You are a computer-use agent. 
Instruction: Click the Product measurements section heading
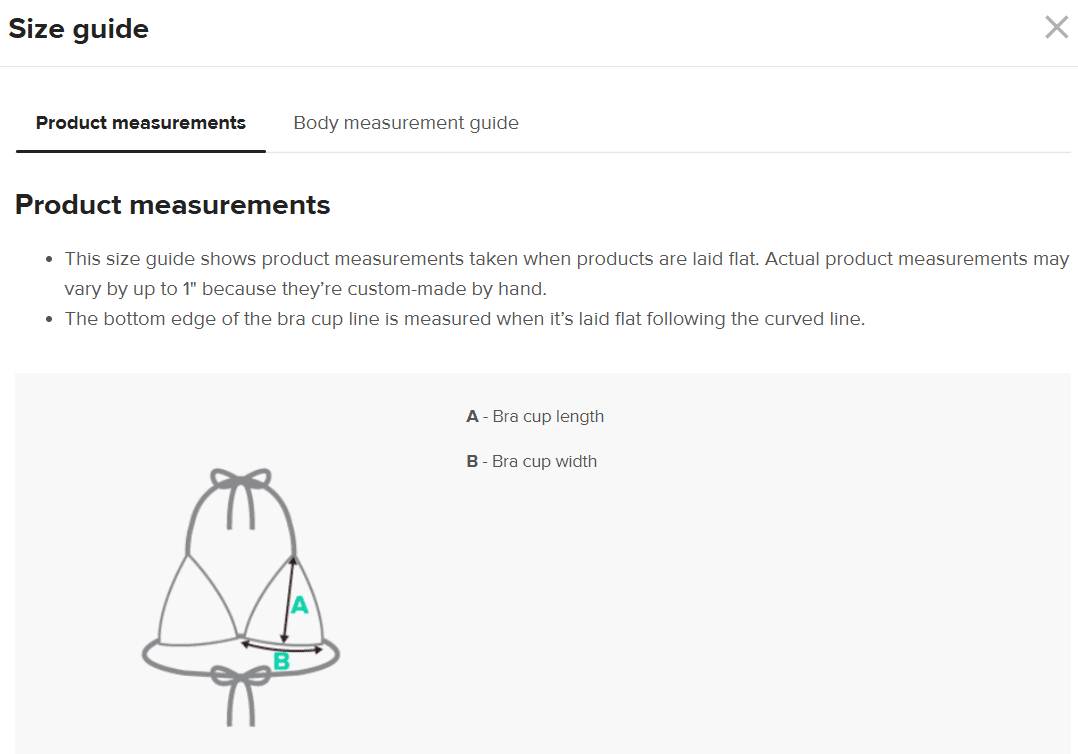[173, 205]
